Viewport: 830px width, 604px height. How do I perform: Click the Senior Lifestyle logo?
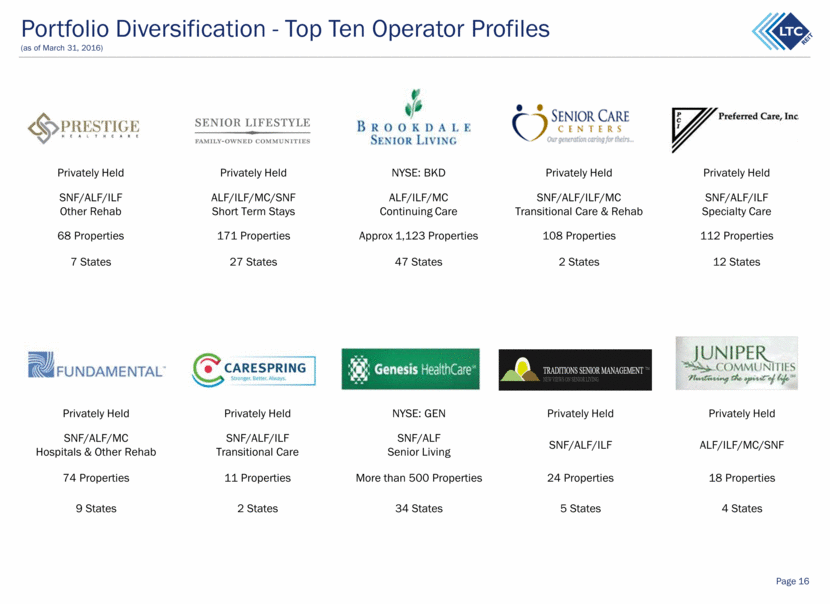[252, 130]
